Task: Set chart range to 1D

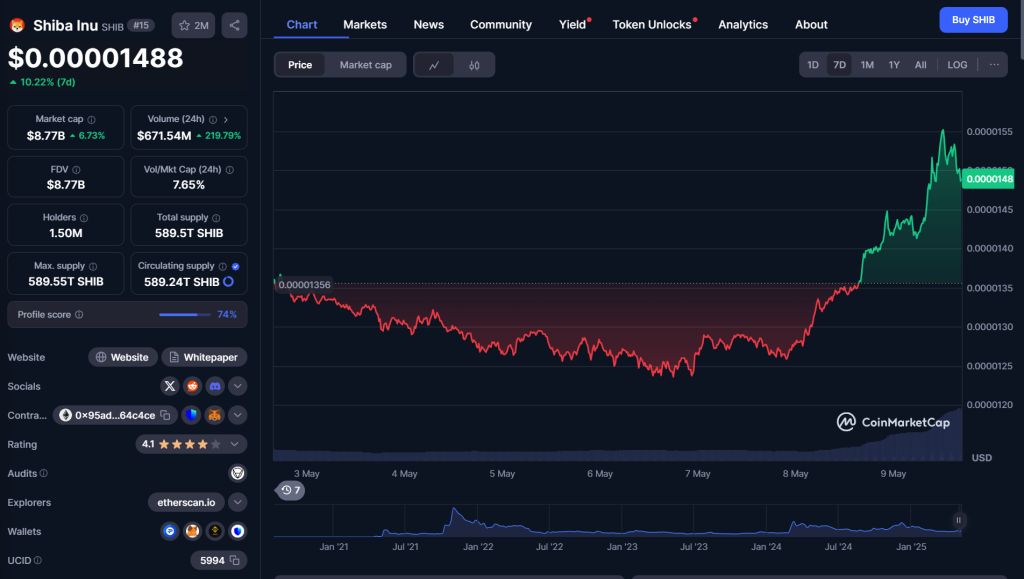Action: pos(813,65)
